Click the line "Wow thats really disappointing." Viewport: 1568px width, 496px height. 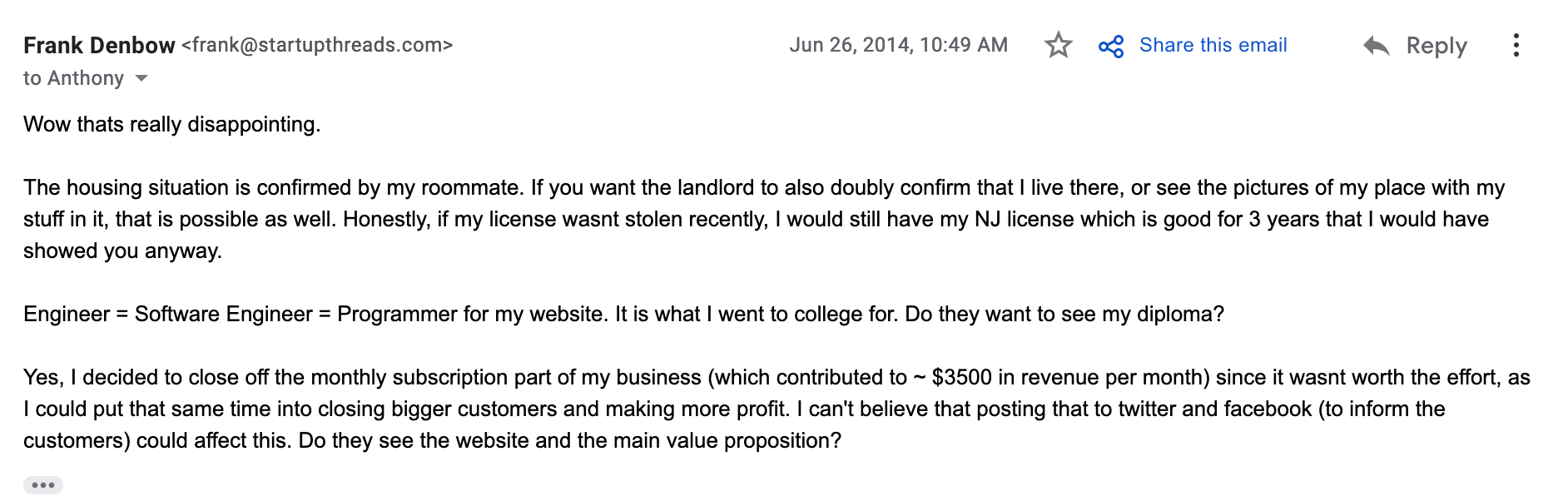point(171,124)
